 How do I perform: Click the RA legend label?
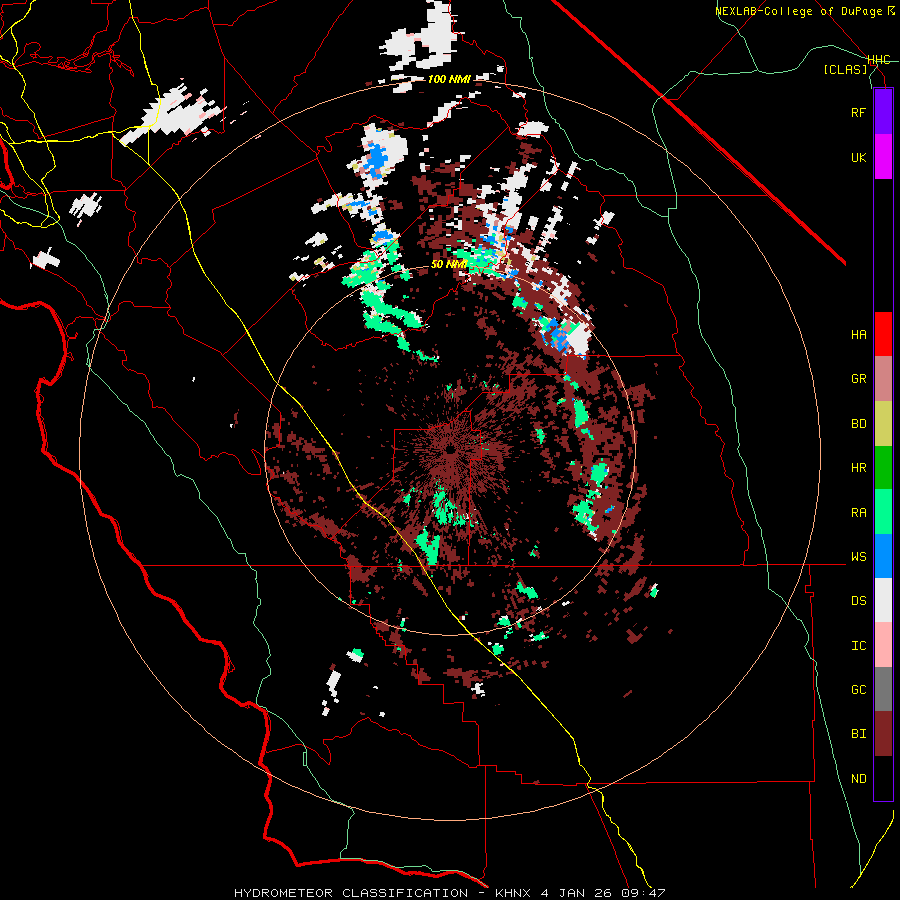pos(858,513)
